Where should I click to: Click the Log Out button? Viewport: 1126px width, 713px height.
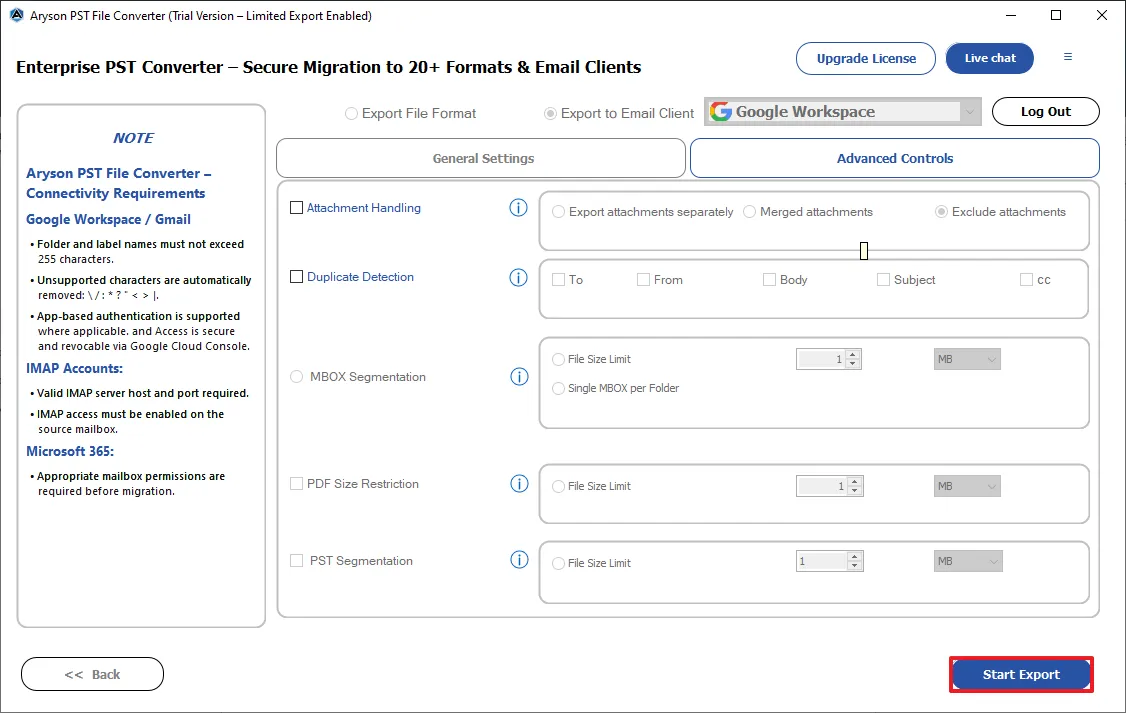[1046, 111]
